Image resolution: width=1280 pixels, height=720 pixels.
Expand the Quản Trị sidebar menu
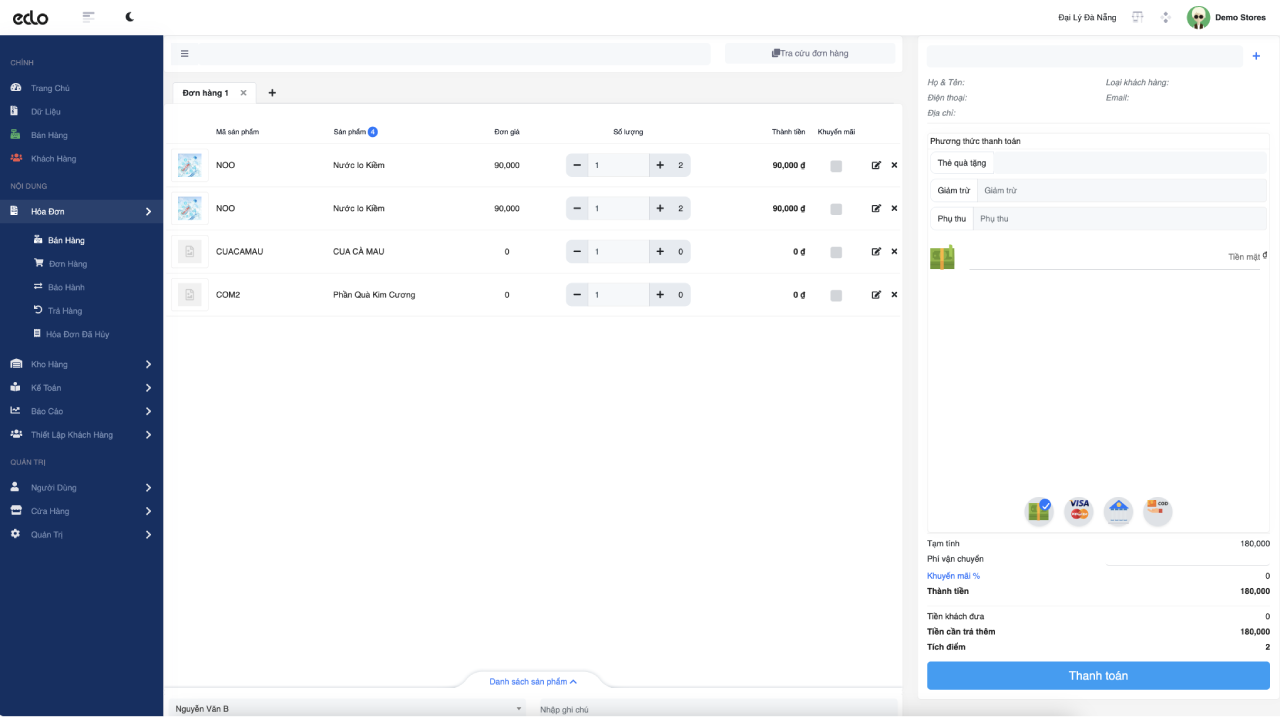coord(81,535)
